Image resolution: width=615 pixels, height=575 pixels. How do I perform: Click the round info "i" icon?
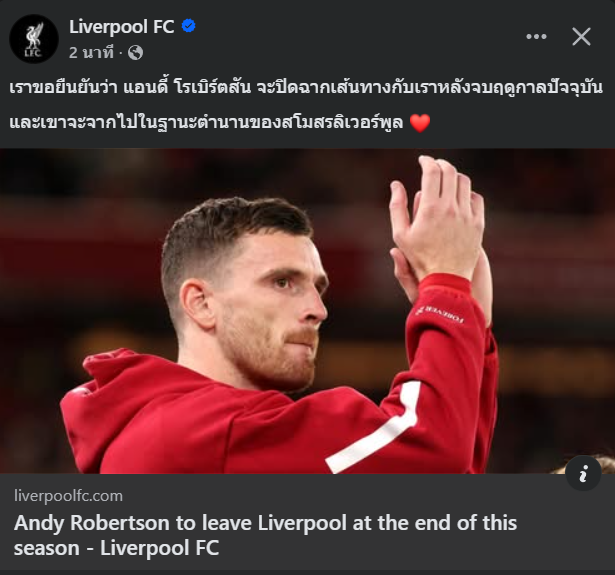583,473
